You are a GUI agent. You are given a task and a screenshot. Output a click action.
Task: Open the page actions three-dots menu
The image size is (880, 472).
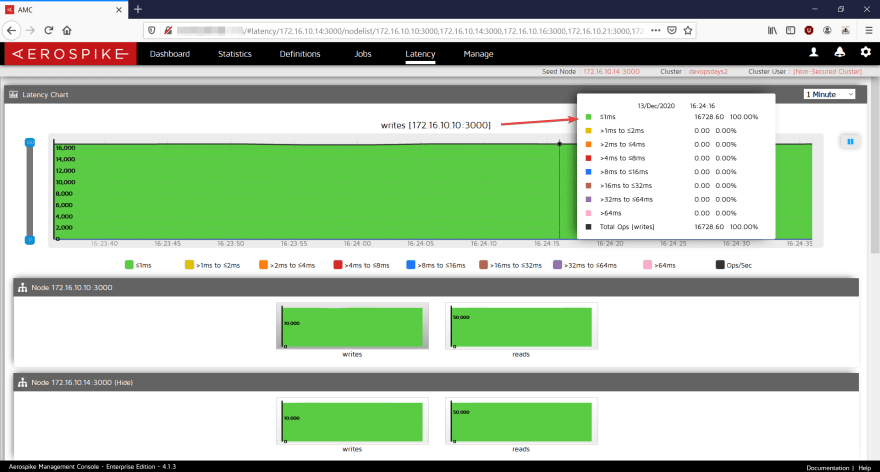click(656, 30)
